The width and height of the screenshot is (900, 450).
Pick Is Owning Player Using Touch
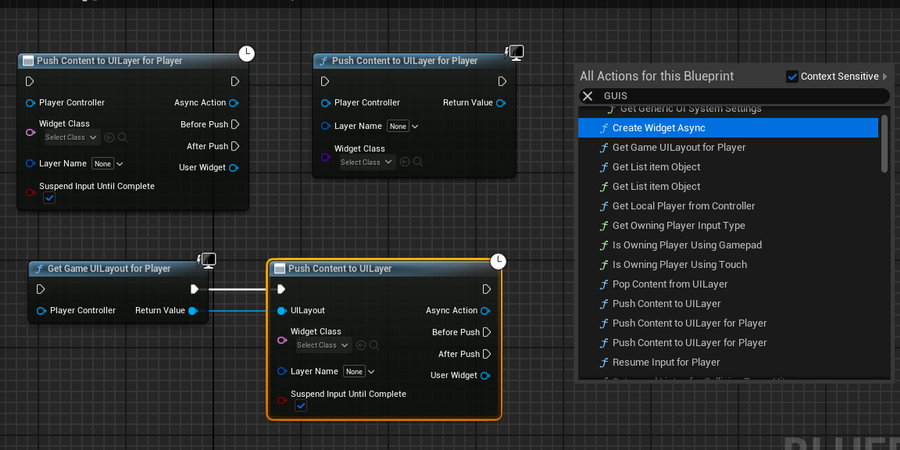point(728,265)
